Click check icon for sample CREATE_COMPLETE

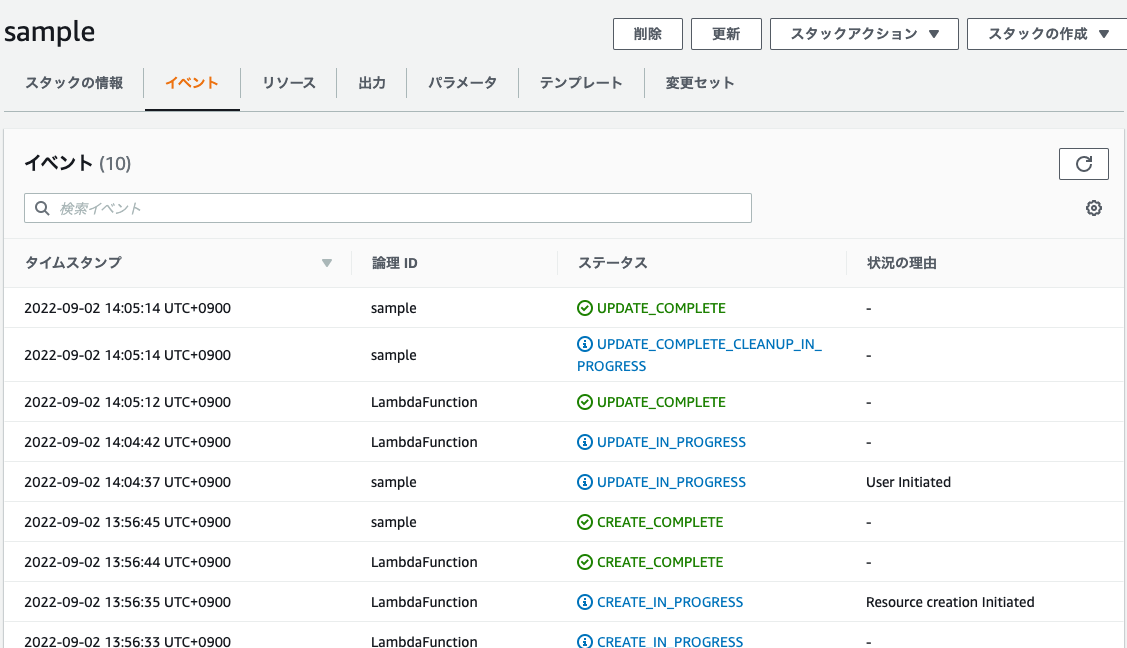point(584,522)
